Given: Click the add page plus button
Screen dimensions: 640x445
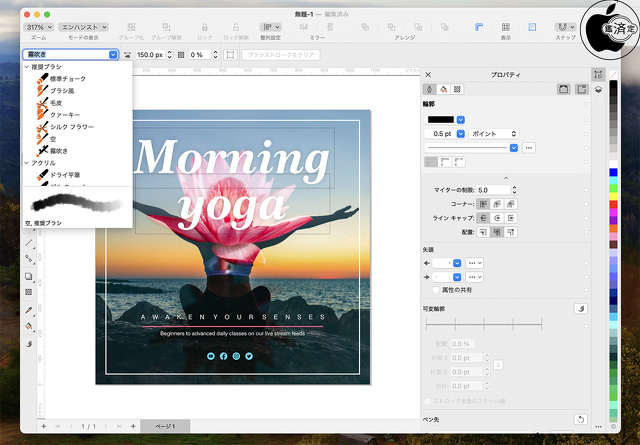Looking at the screenshot, I should tap(43, 427).
